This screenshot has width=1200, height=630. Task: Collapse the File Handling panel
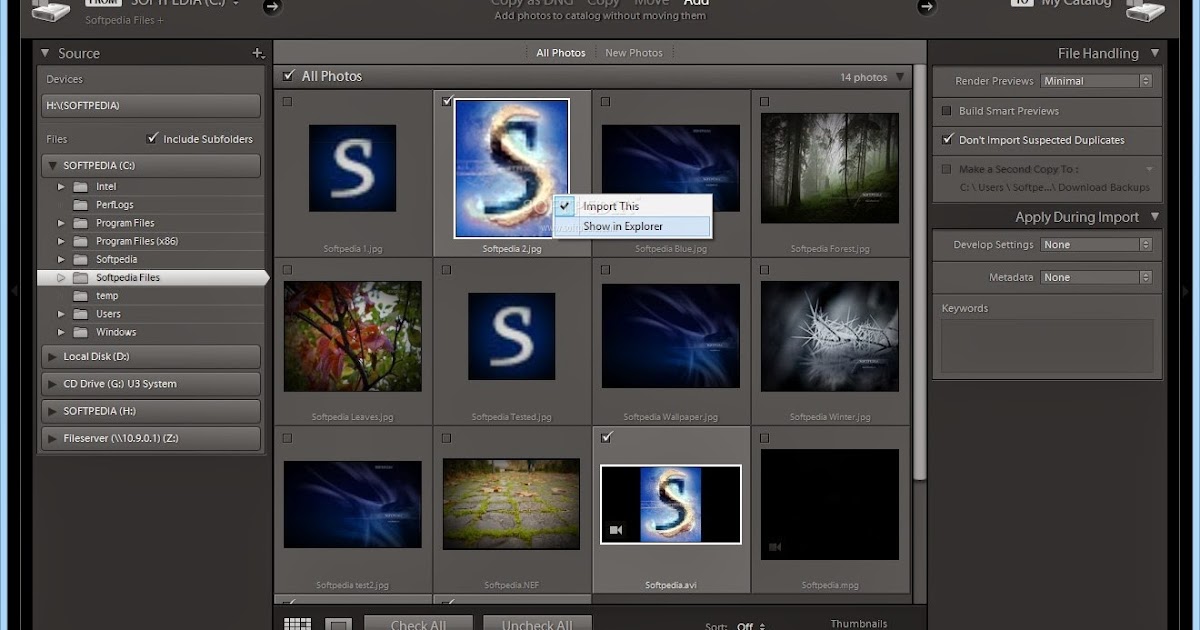(x=1155, y=53)
